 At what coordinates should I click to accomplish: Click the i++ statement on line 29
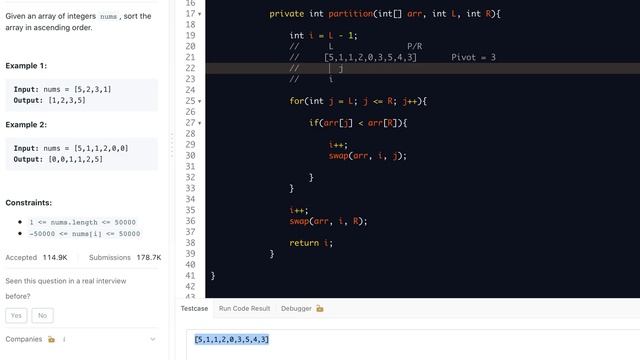[338, 145]
